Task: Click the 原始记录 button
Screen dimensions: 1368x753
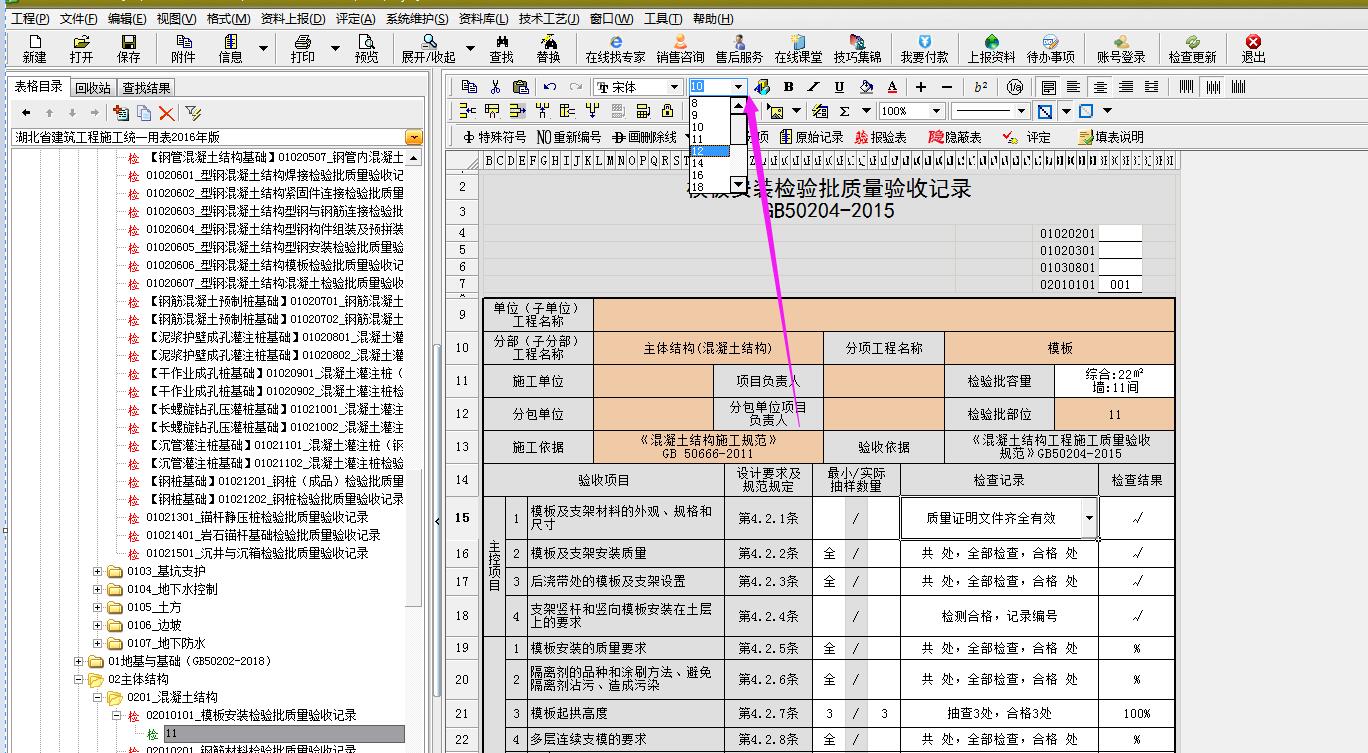Action: point(810,137)
